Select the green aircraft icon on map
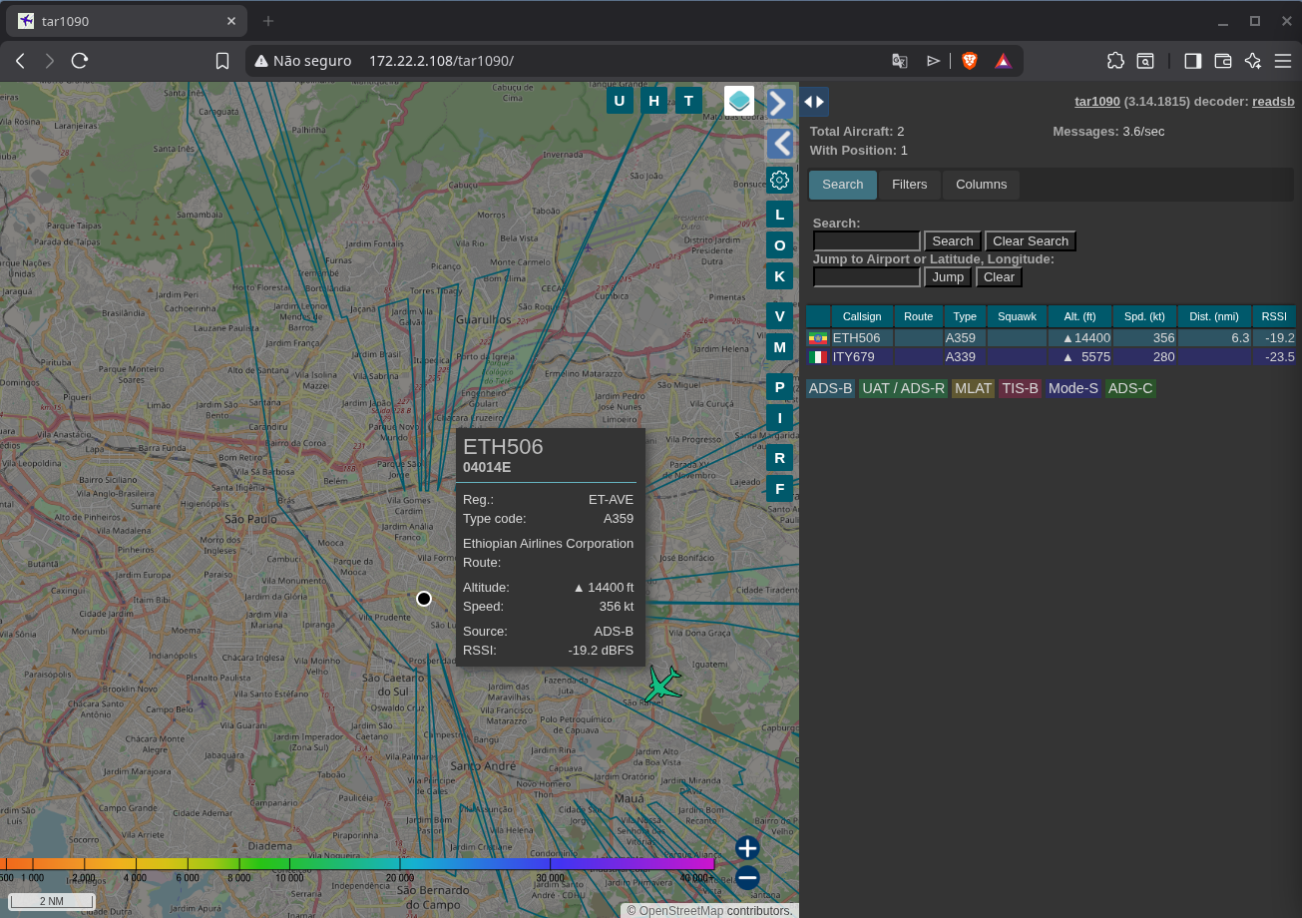1302x918 pixels. pos(662,684)
